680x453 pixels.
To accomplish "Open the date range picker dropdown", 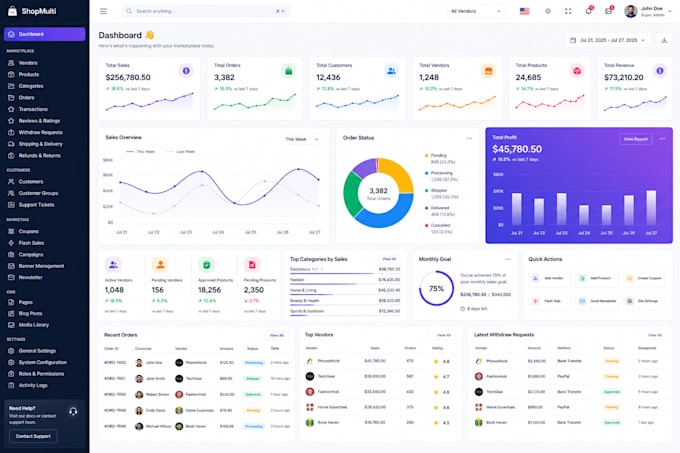I will pyautogui.click(x=608, y=40).
